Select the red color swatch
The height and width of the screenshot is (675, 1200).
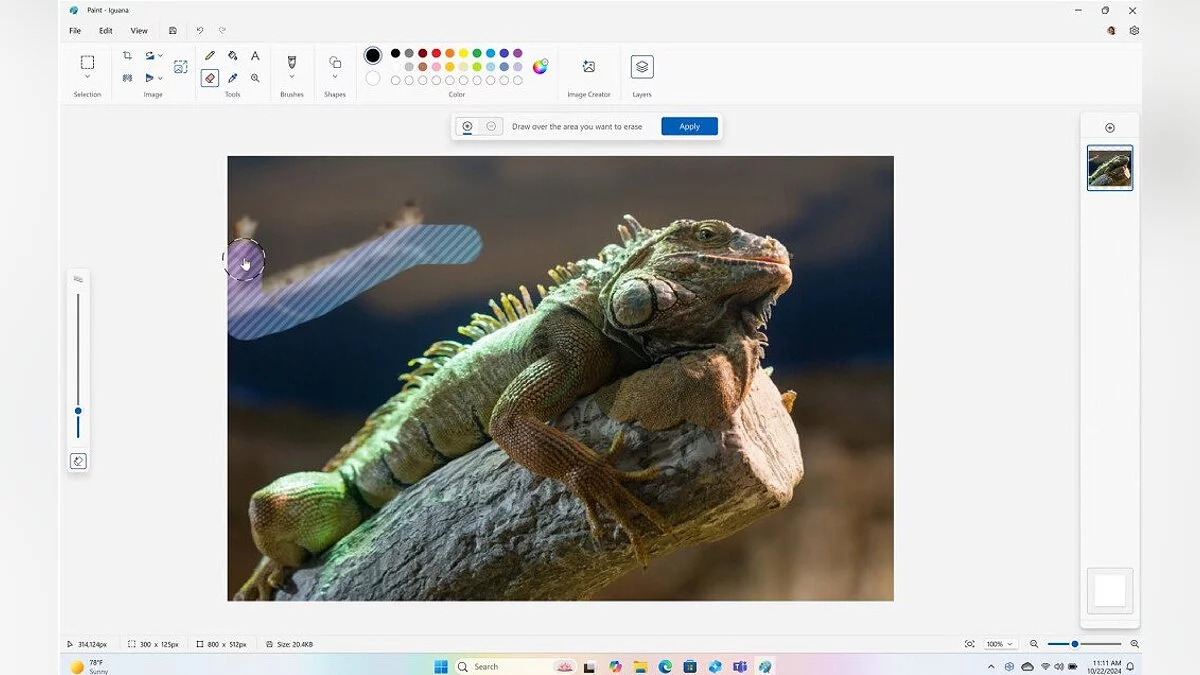(436, 53)
